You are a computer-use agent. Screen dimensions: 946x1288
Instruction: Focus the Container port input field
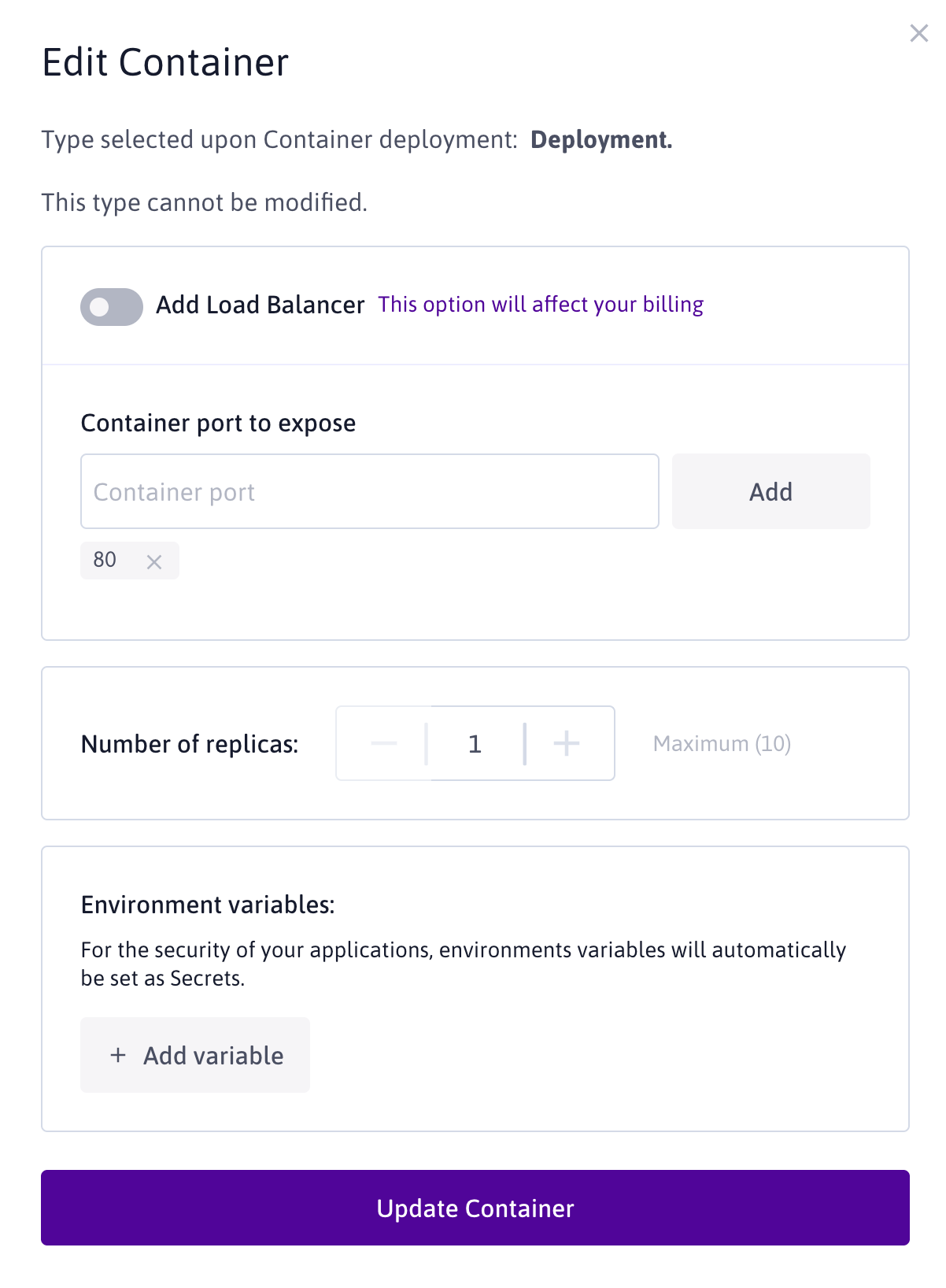tap(369, 491)
